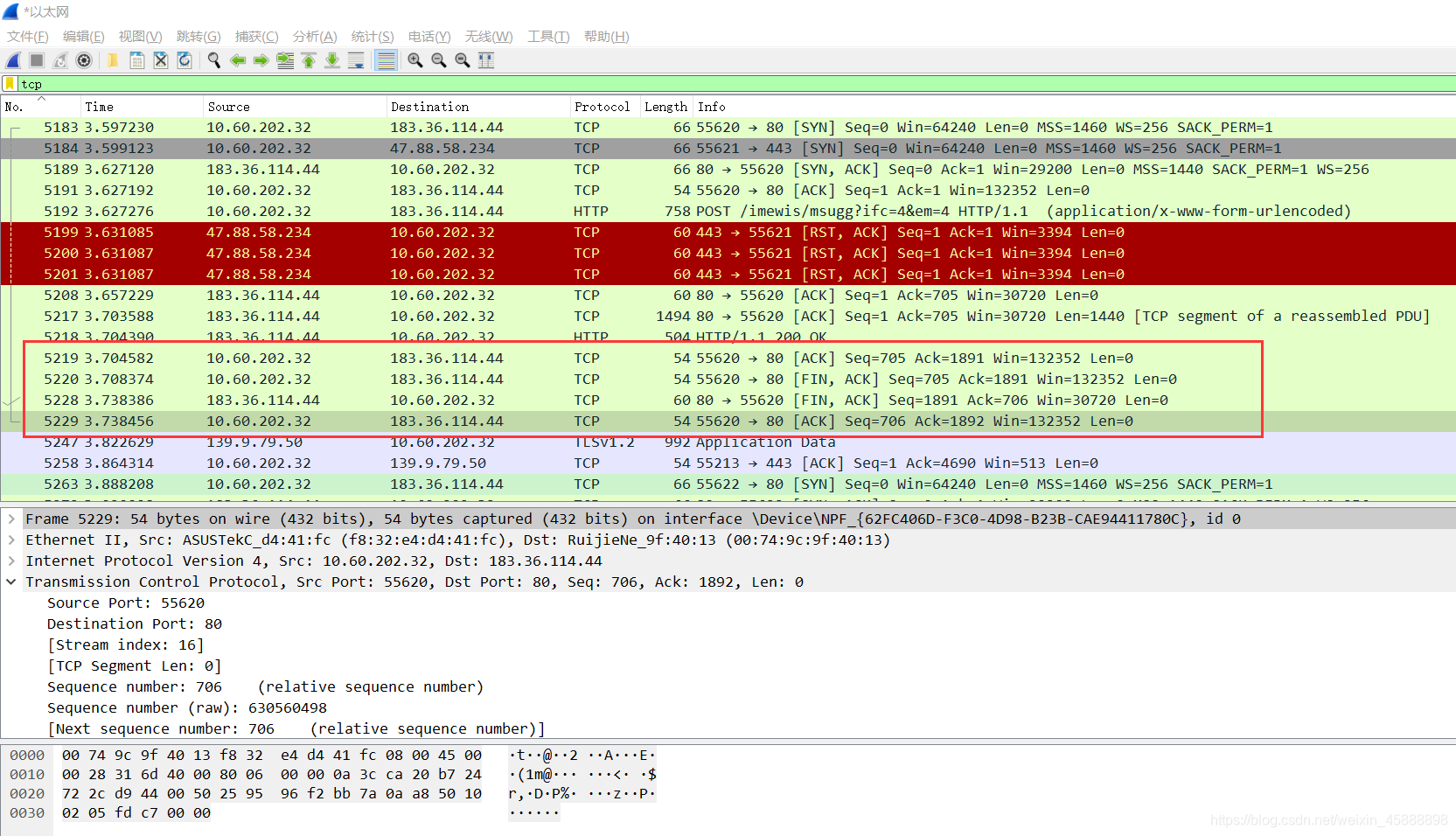Sort by the No. column header

pyautogui.click(x=40, y=107)
